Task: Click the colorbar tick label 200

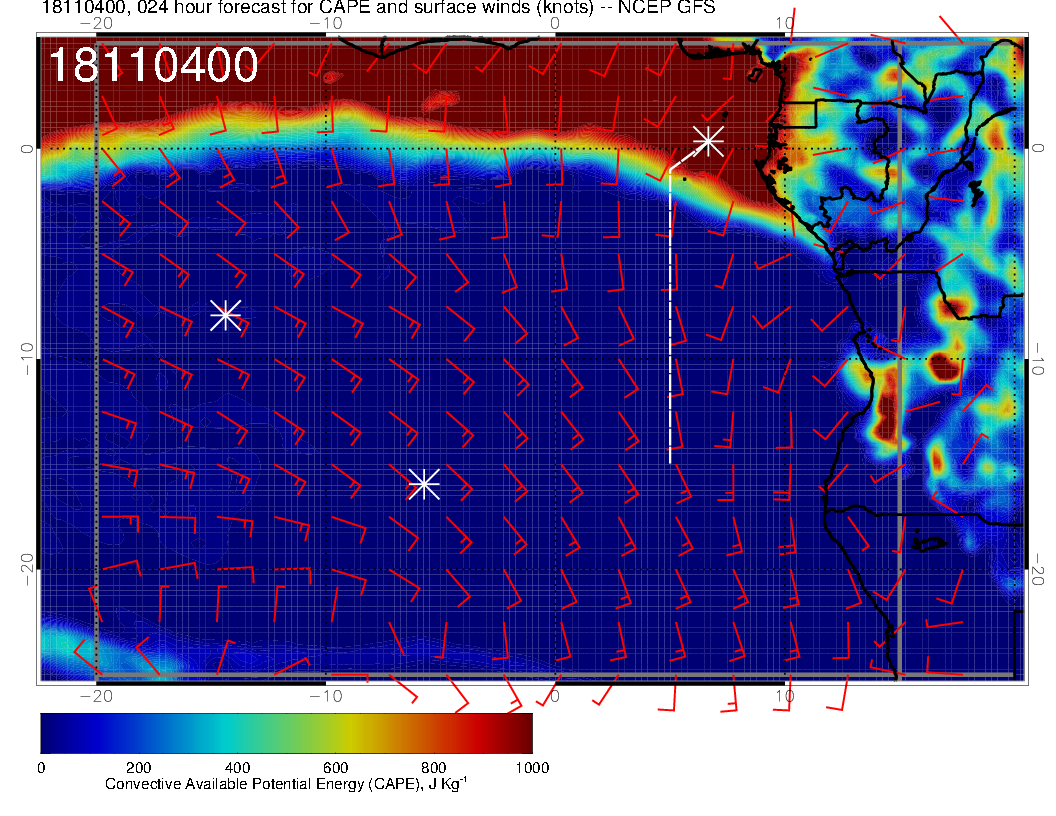Action: click(138, 768)
